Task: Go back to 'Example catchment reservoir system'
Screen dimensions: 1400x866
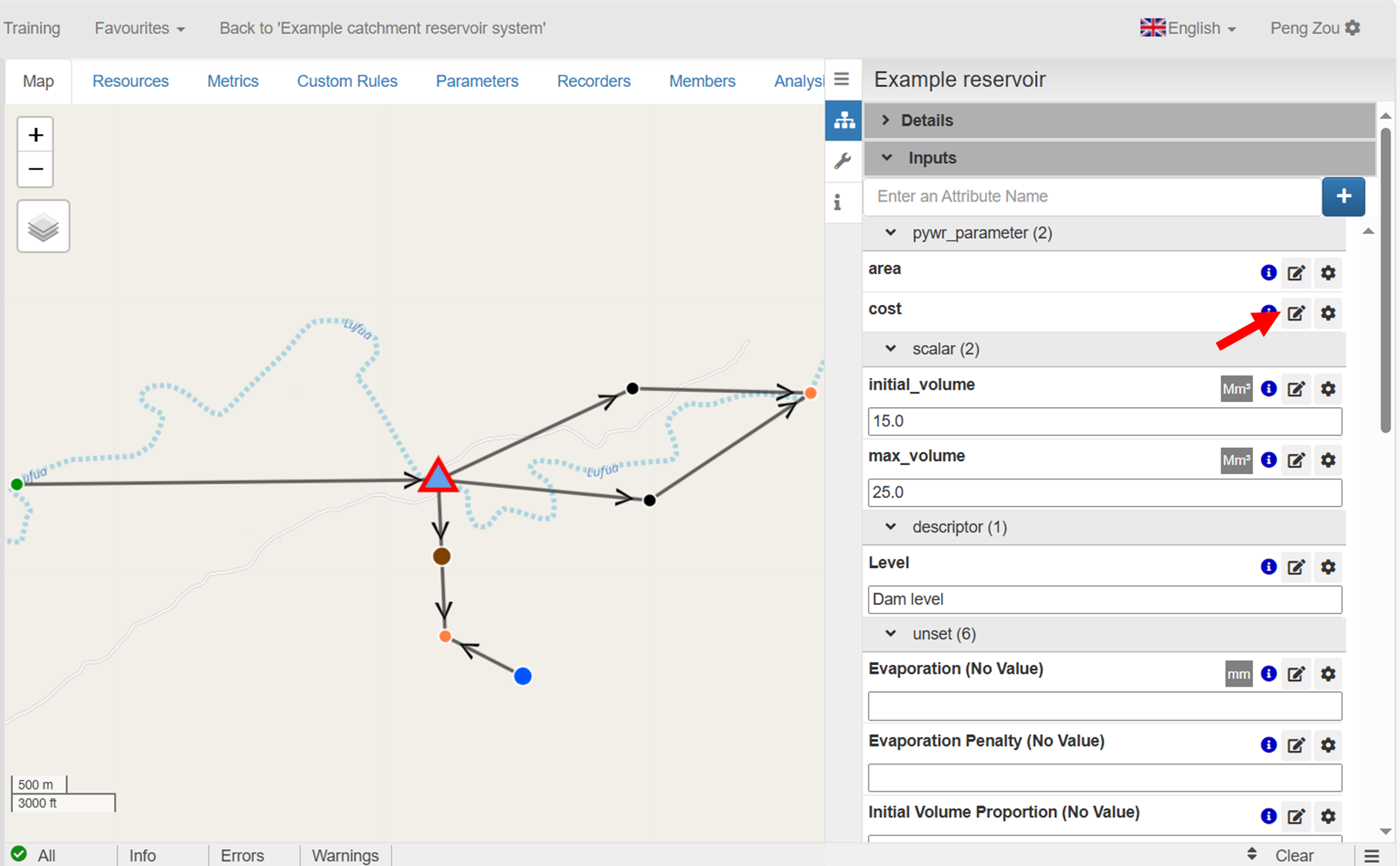Action: pos(382,28)
